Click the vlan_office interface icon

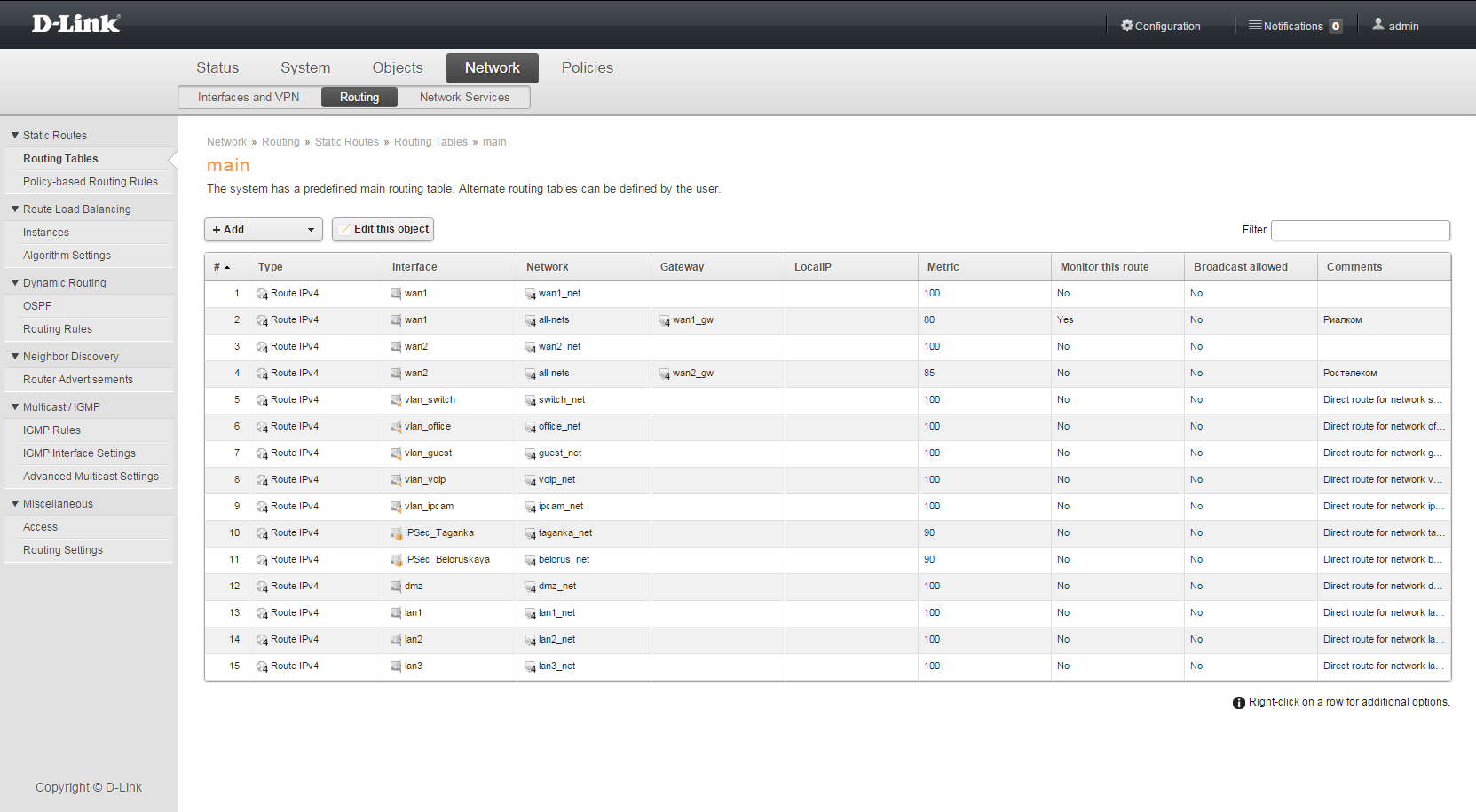[396, 427]
